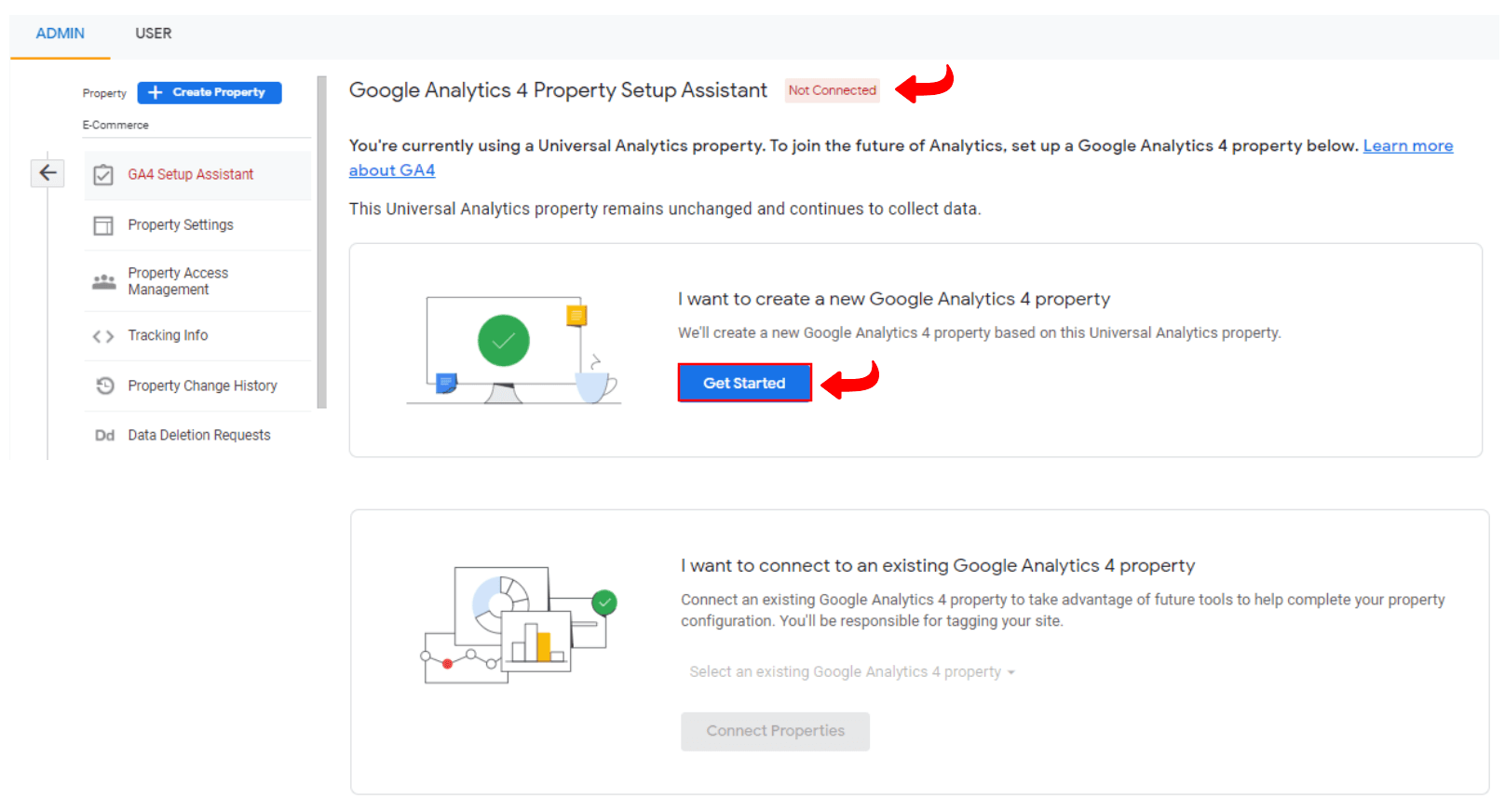Screen dimensions: 1505x812
Task: Click the Connect Properties button
Action: (x=775, y=731)
